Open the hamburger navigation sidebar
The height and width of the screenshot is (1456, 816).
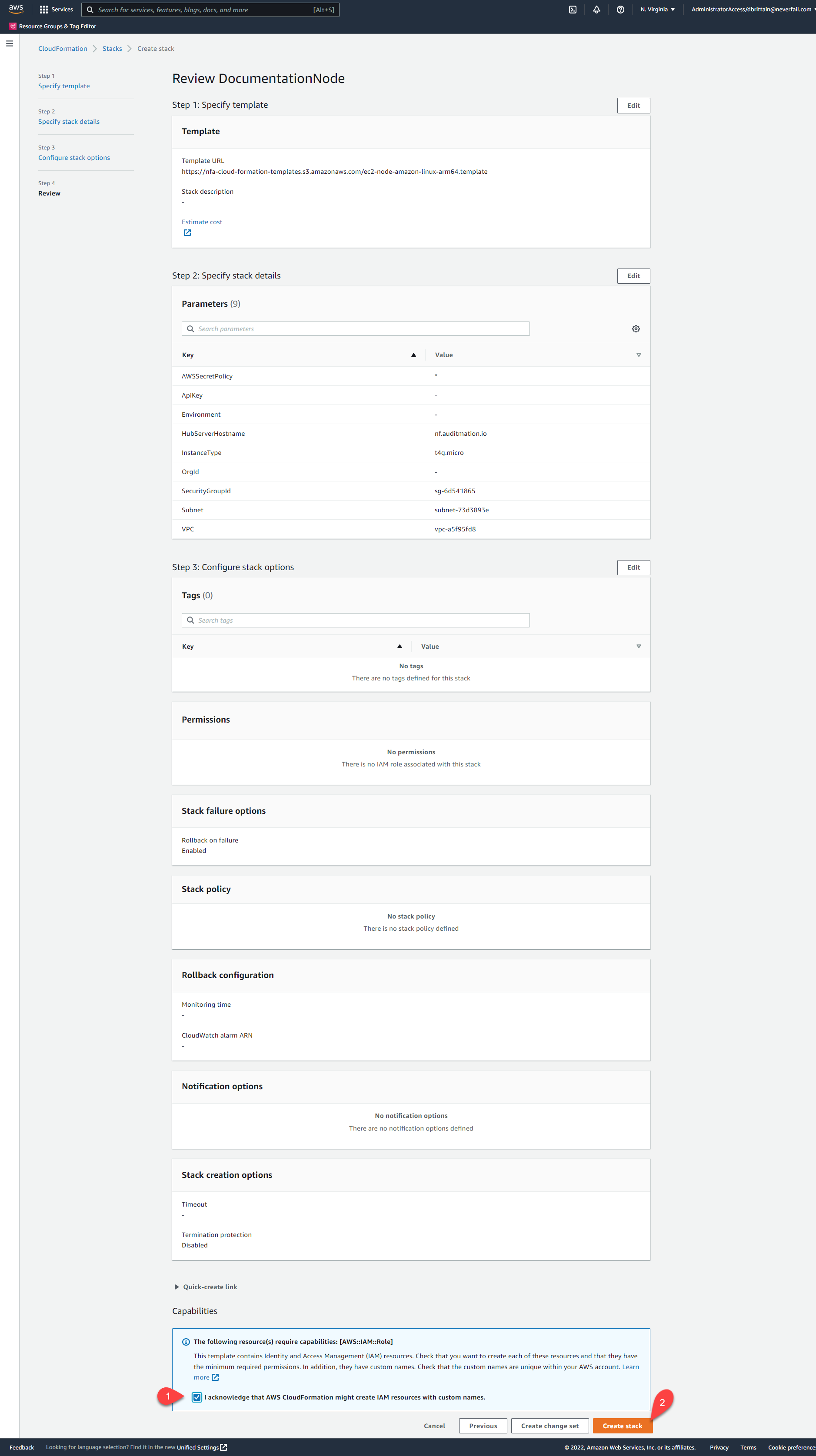[x=9, y=43]
